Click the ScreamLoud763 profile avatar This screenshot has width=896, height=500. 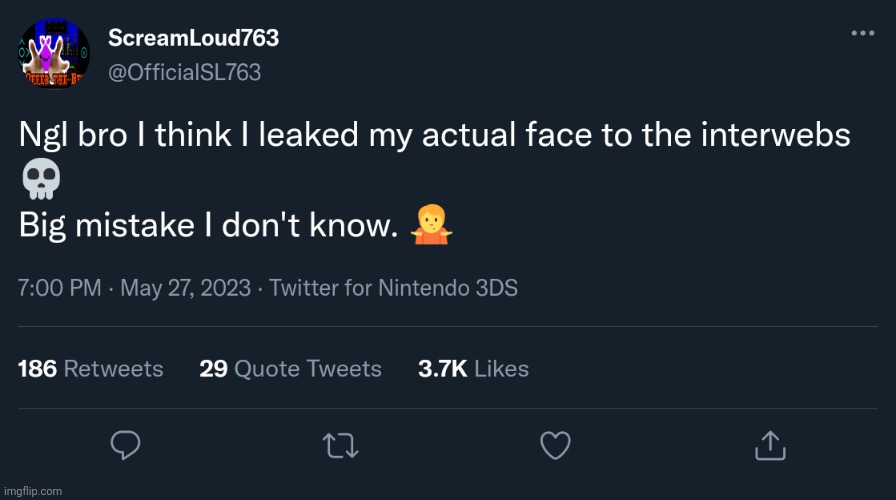pos(54,53)
